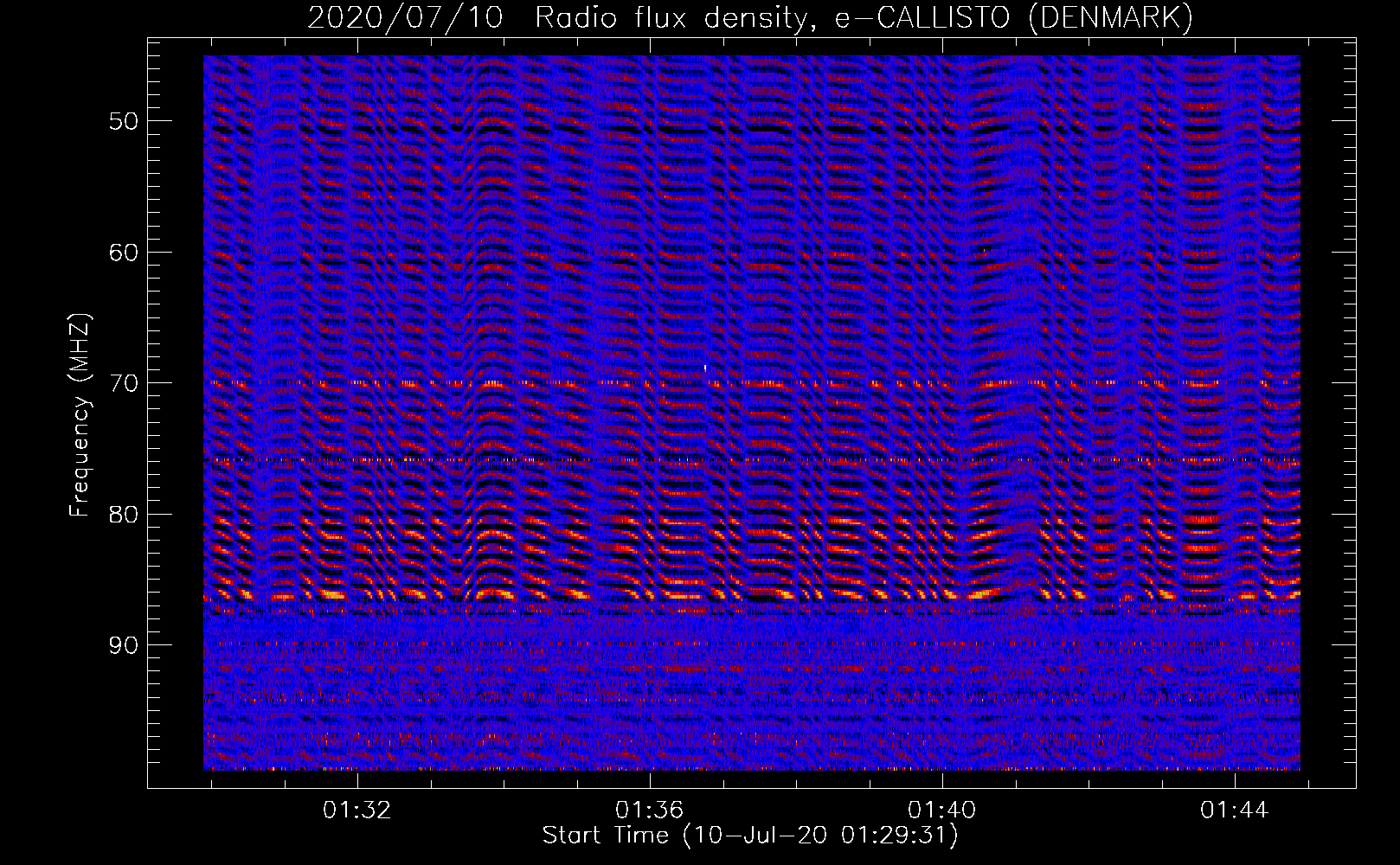This screenshot has height=865, width=1400.
Task: Choose the 01:44 time tick label
Action: click(1234, 810)
